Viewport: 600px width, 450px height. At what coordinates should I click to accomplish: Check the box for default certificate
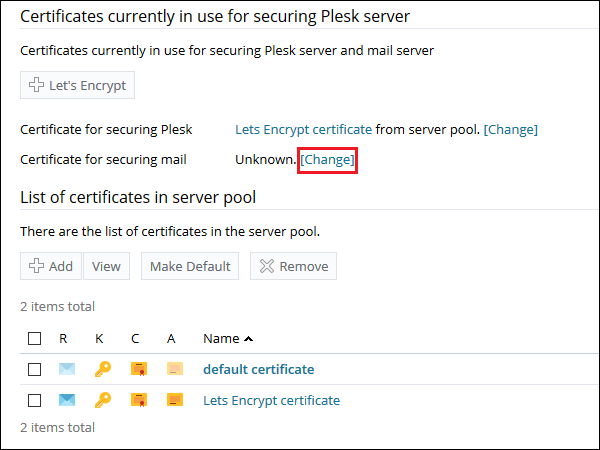tap(35, 370)
